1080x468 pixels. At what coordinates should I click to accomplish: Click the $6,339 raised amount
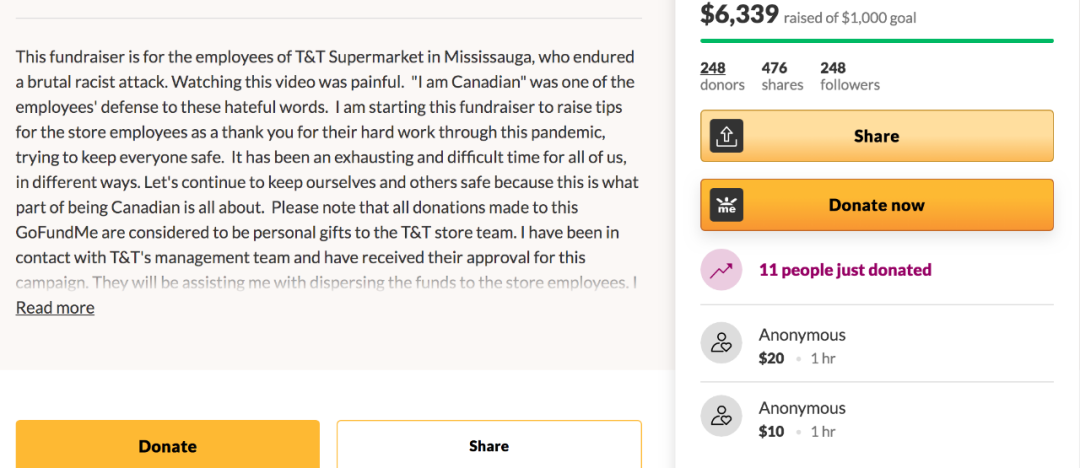739,15
